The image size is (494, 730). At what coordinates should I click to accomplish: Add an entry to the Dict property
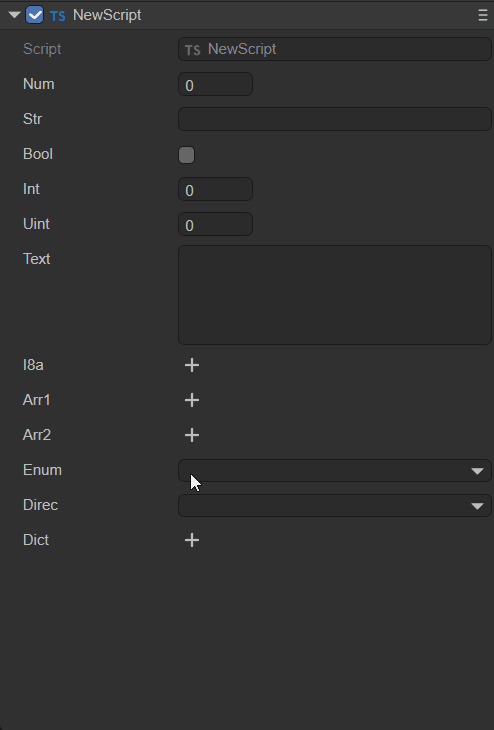pos(192,540)
